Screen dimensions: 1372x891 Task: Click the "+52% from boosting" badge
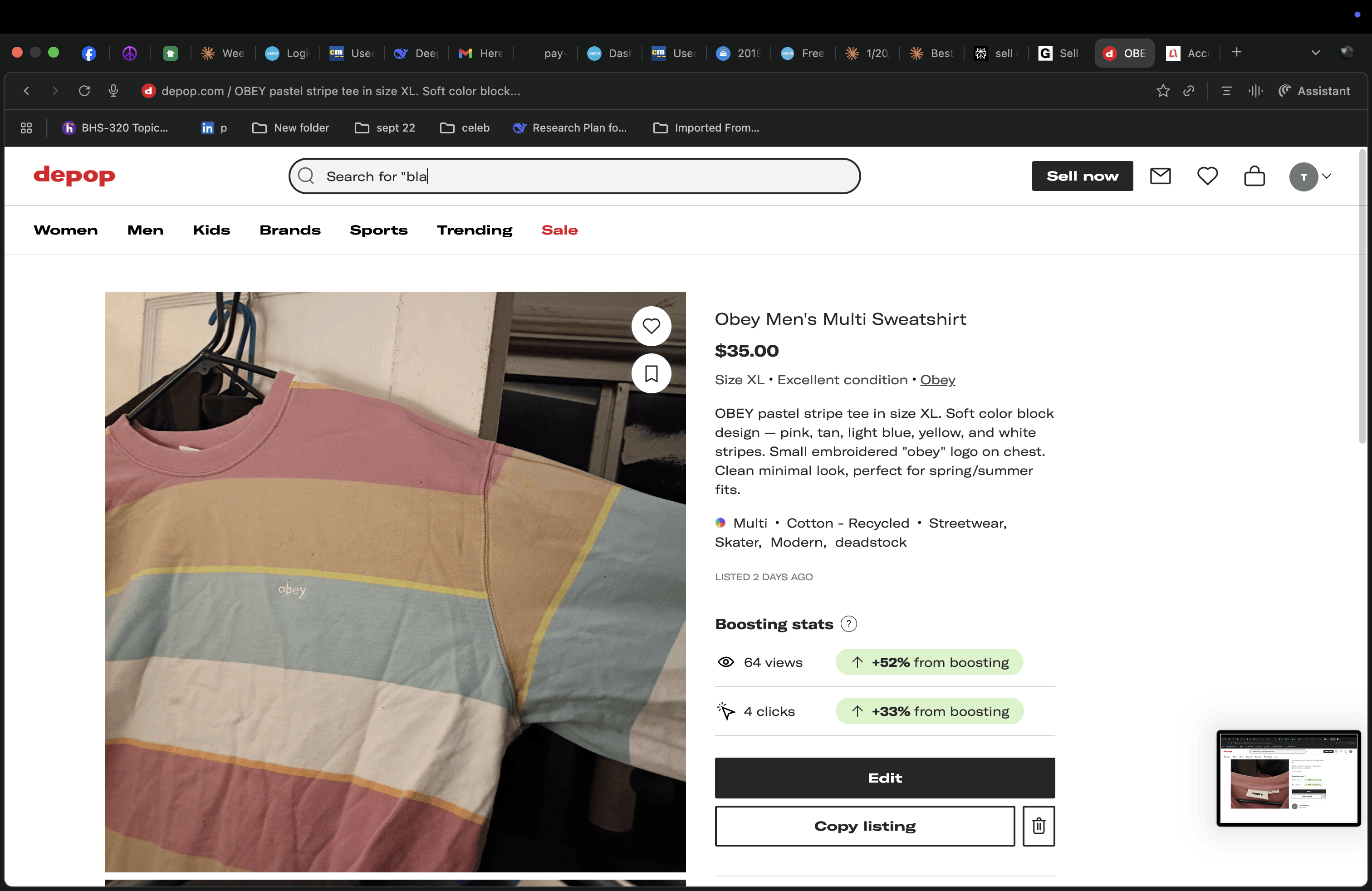pyautogui.click(x=929, y=662)
